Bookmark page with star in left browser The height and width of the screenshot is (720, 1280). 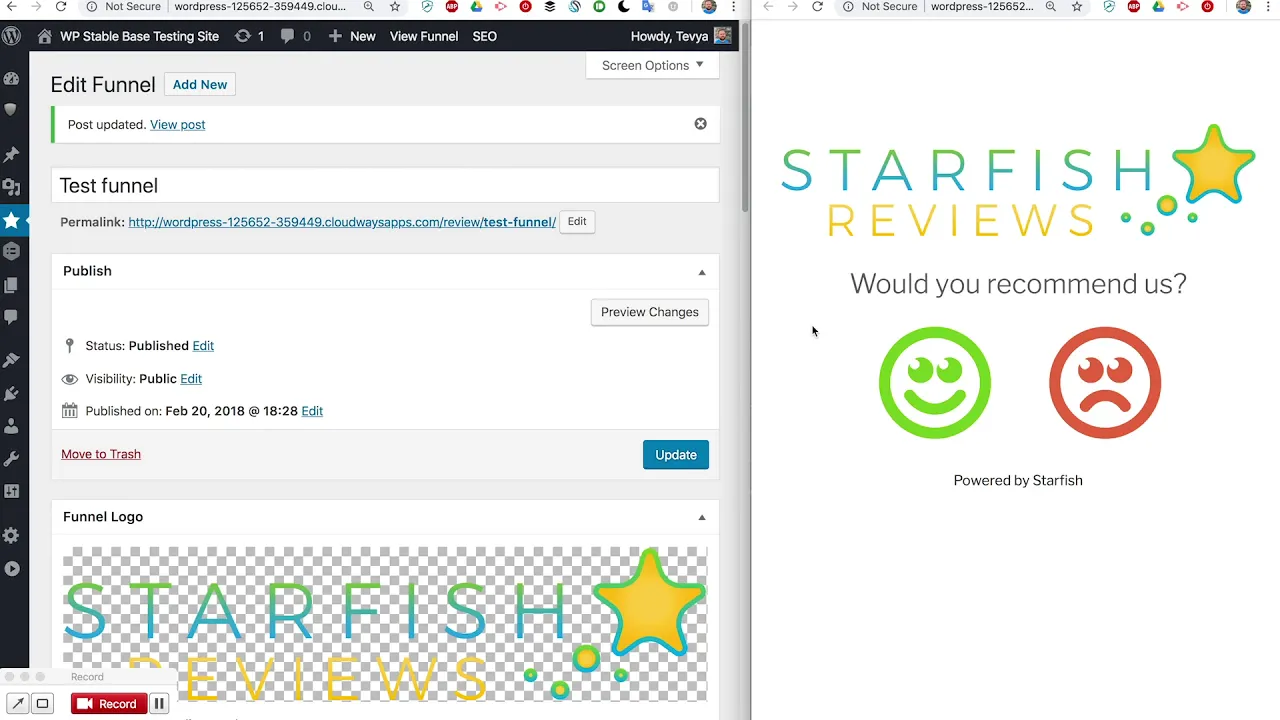click(x=395, y=7)
